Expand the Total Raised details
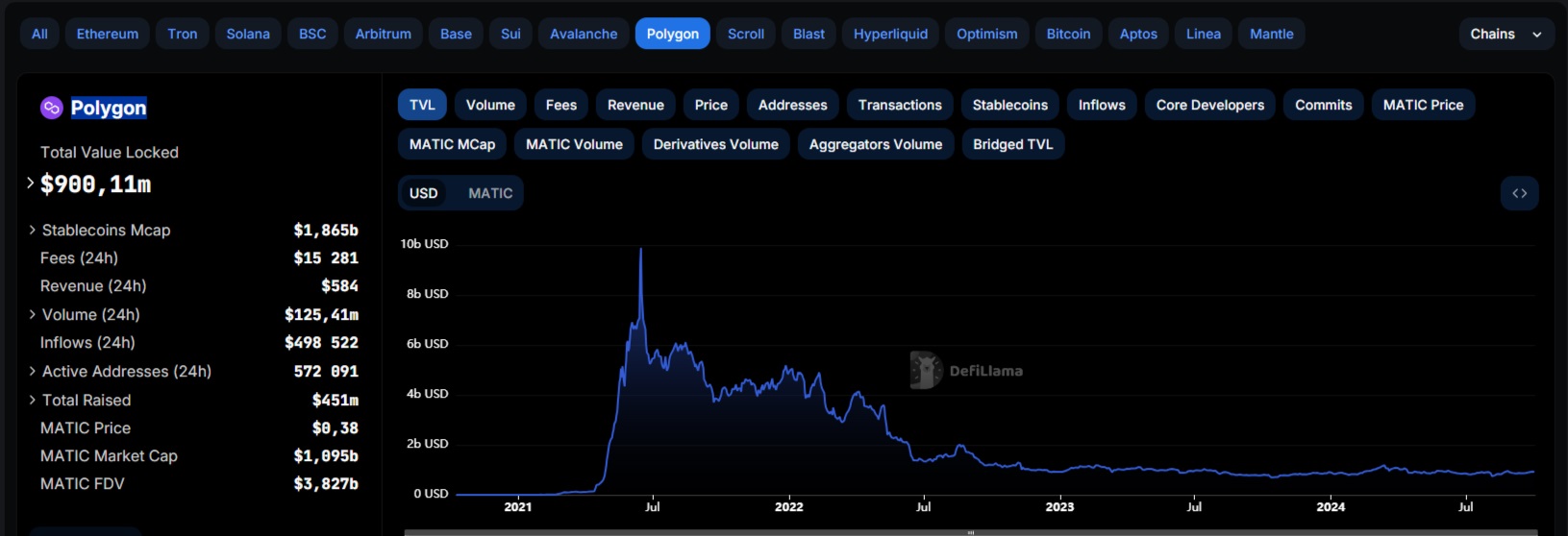The width and height of the screenshot is (1568, 536). (33, 400)
